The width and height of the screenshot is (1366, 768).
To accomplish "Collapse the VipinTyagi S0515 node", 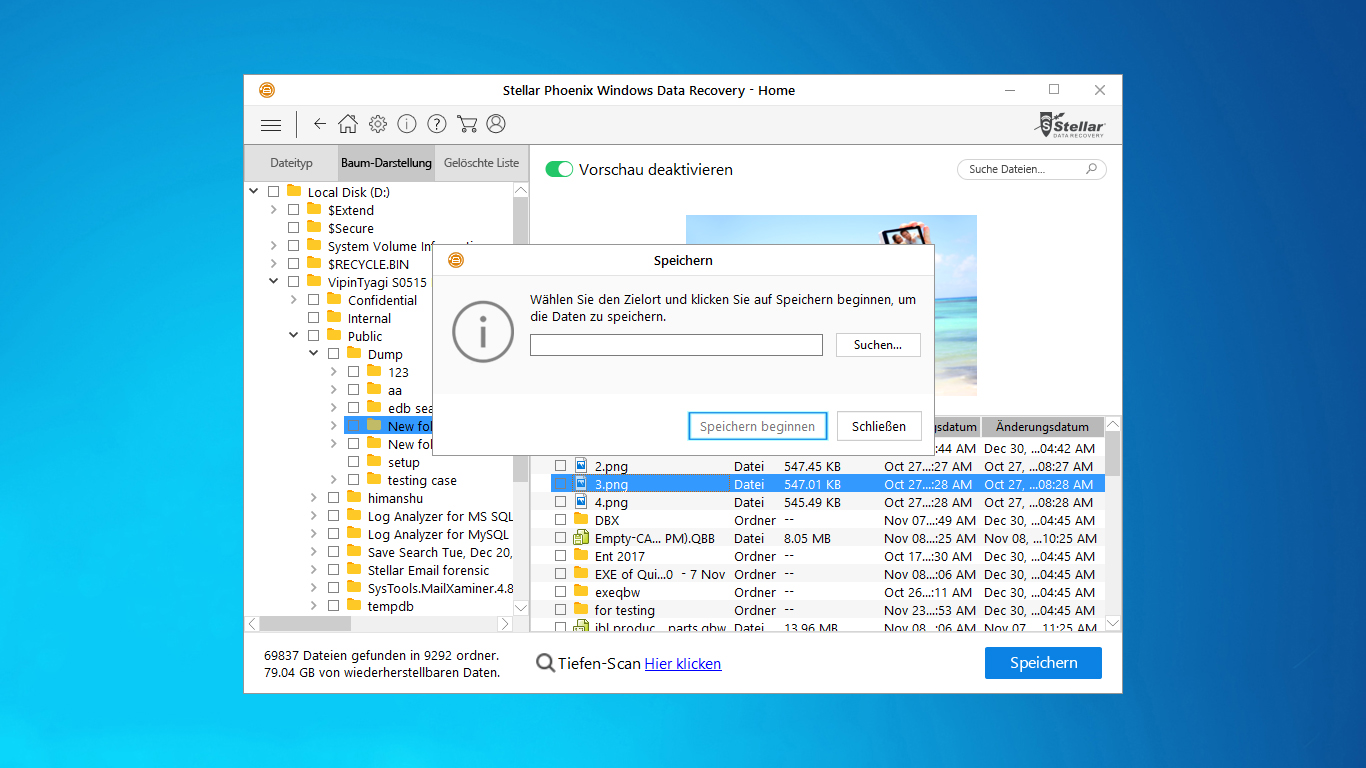I will click(274, 282).
